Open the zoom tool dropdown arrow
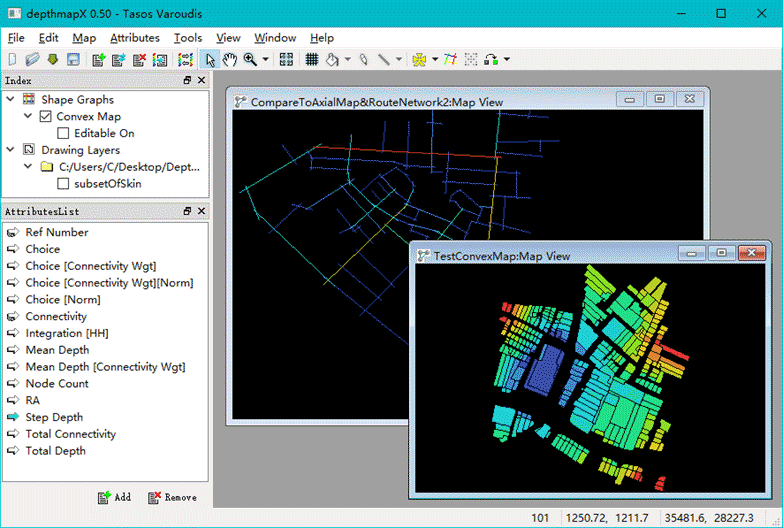Screen dimensions: 783x528 coord(265,60)
